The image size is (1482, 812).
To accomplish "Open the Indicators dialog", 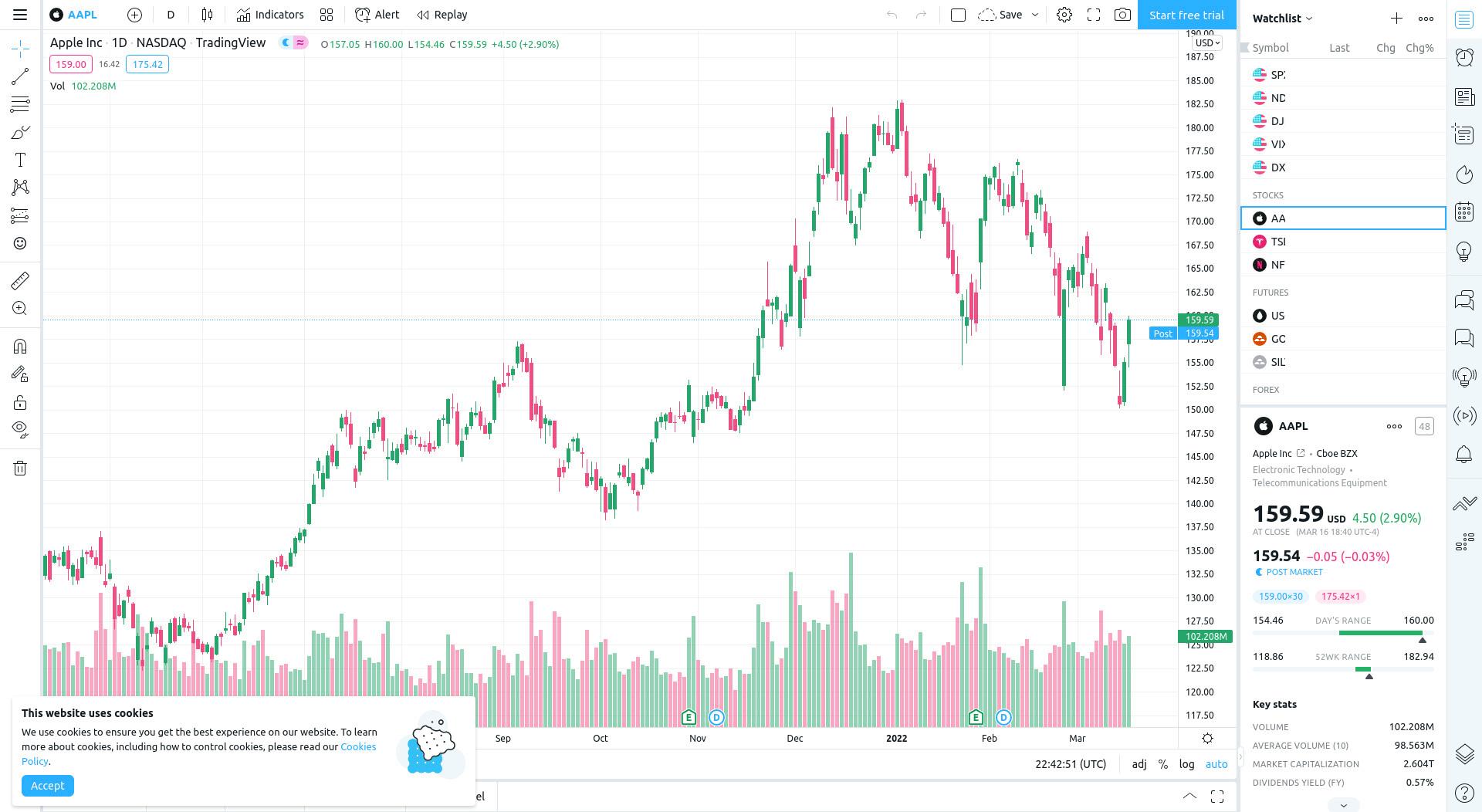I will click(270, 15).
